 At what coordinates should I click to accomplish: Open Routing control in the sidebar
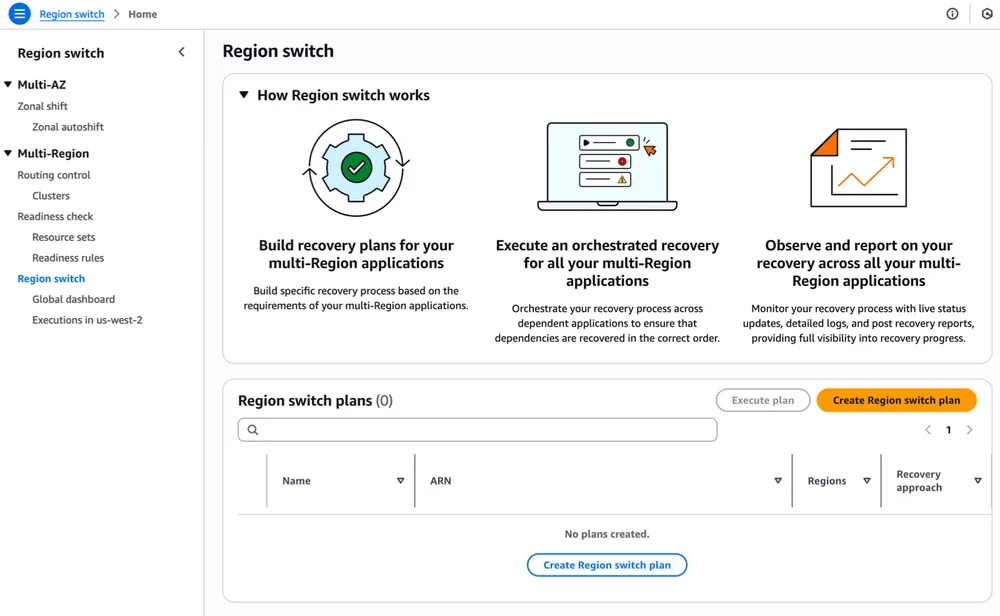pos(54,175)
